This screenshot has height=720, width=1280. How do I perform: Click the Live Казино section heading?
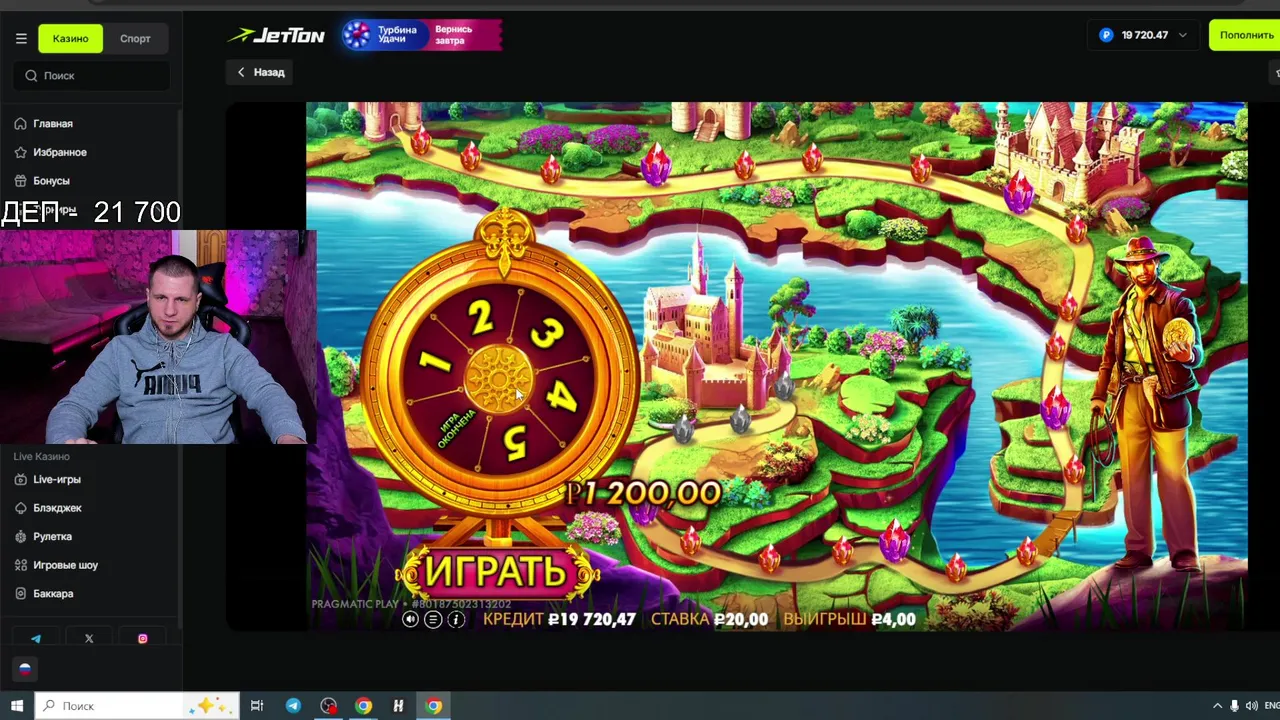tap(41, 457)
